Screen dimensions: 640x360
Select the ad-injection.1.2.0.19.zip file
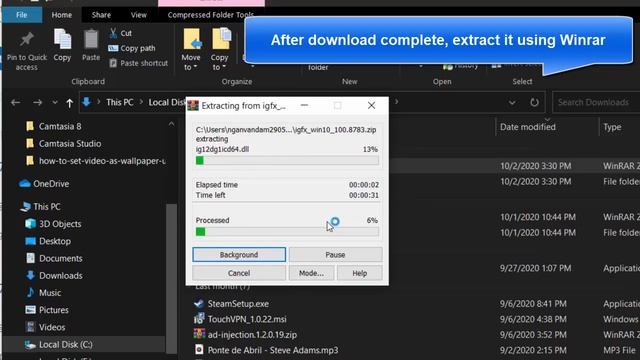[252, 334]
